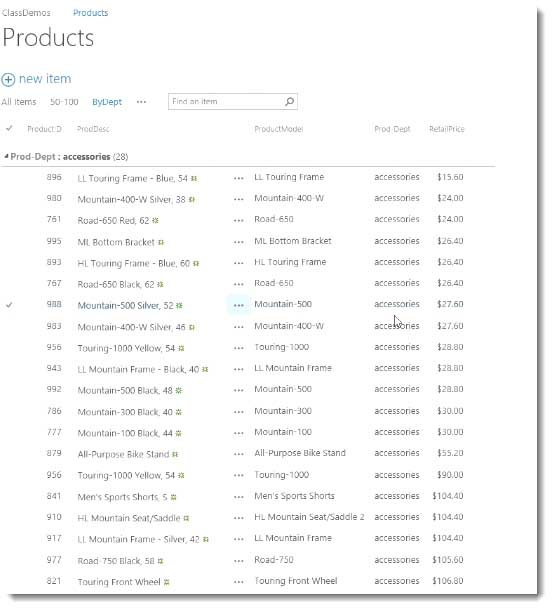The height and width of the screenshot is (609, 552).
Task: Click the search magnifier icon
Action: point(289,102)
